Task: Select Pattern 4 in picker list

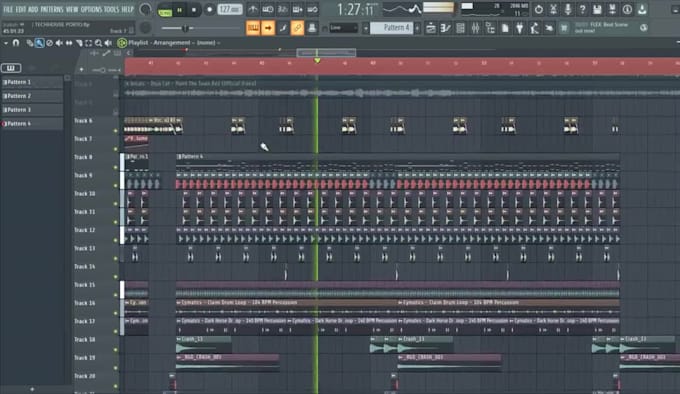Action: [x=32, y=124]
